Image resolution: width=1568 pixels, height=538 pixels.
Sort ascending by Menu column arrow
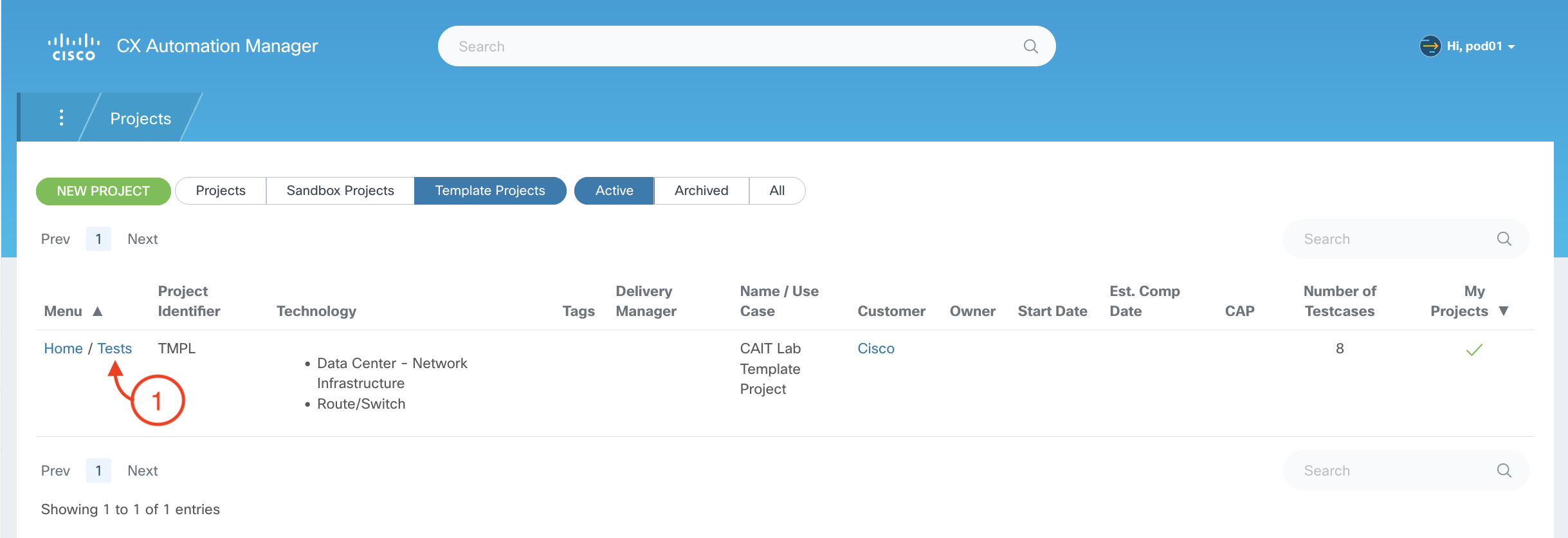point(98,311)
